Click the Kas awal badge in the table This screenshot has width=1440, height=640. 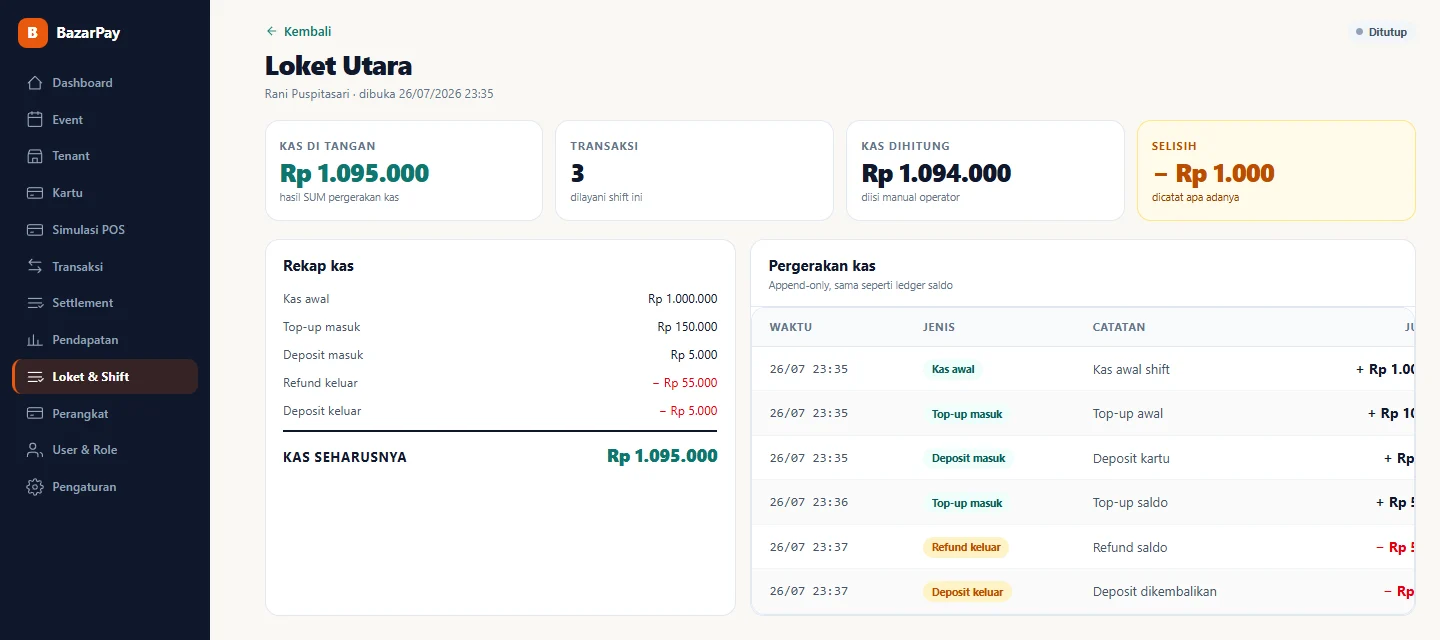click(x=953, y=369)
